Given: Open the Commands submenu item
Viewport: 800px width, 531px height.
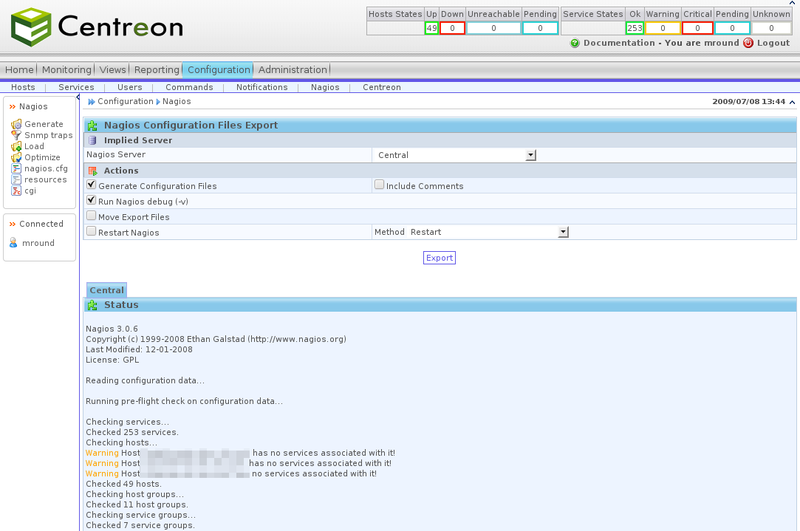Looking at the screenshot, I should [x=189, y=87].
